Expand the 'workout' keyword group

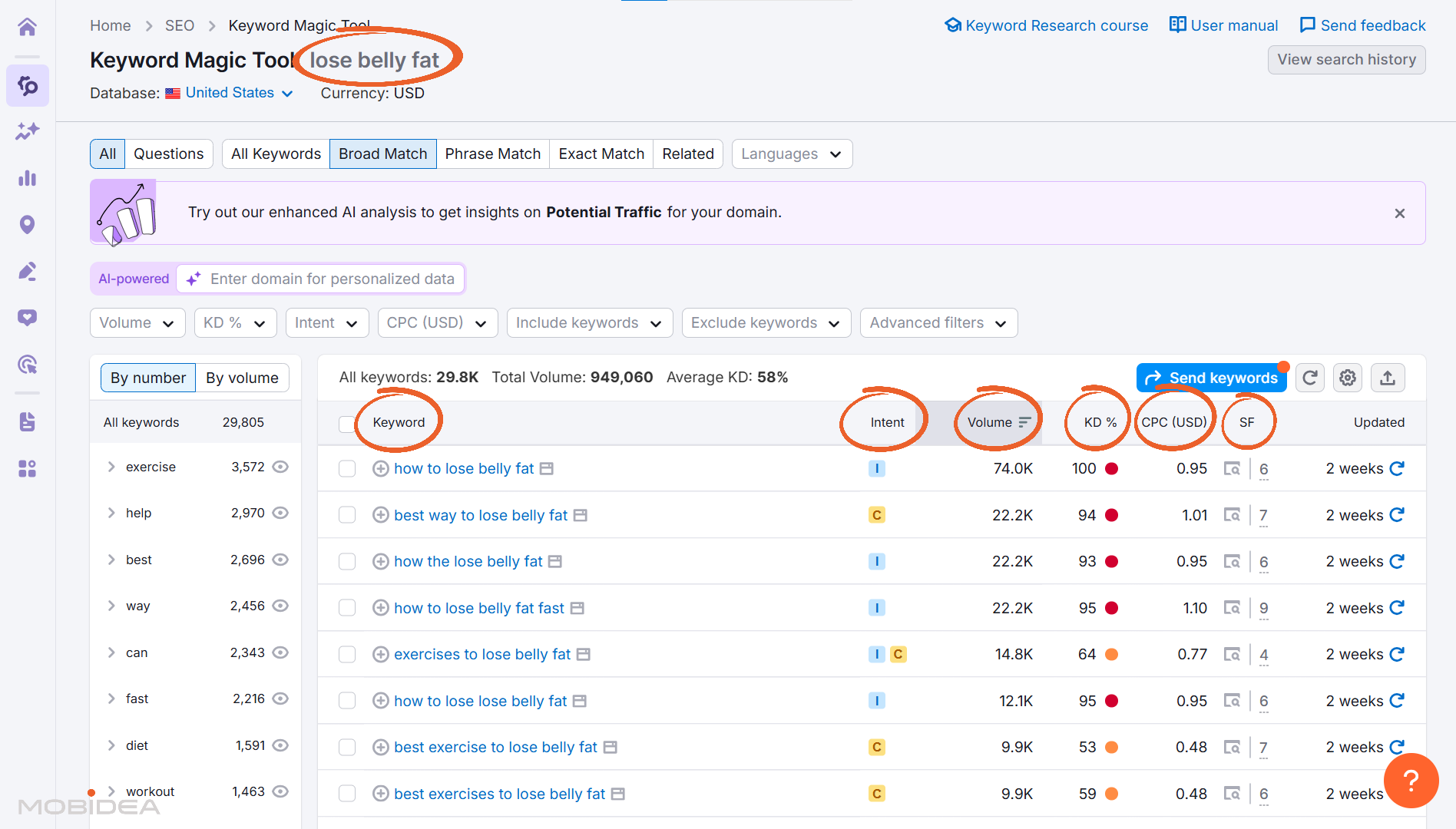111,791
